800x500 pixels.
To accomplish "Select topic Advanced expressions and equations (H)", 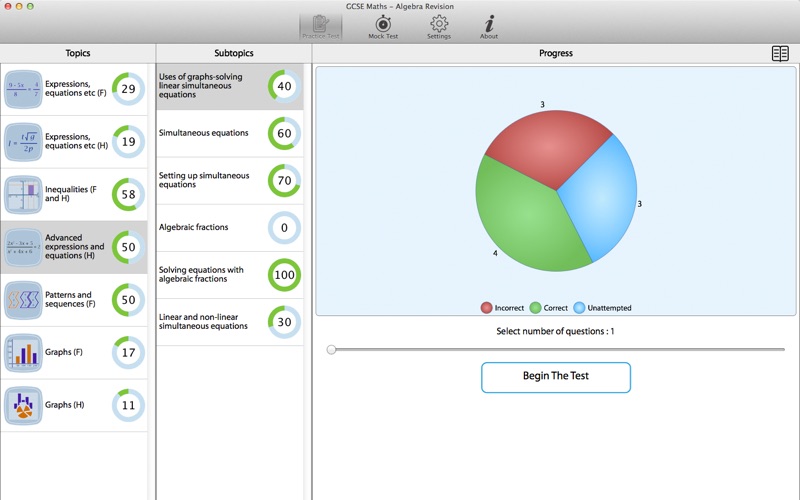I will pos(74,247).
